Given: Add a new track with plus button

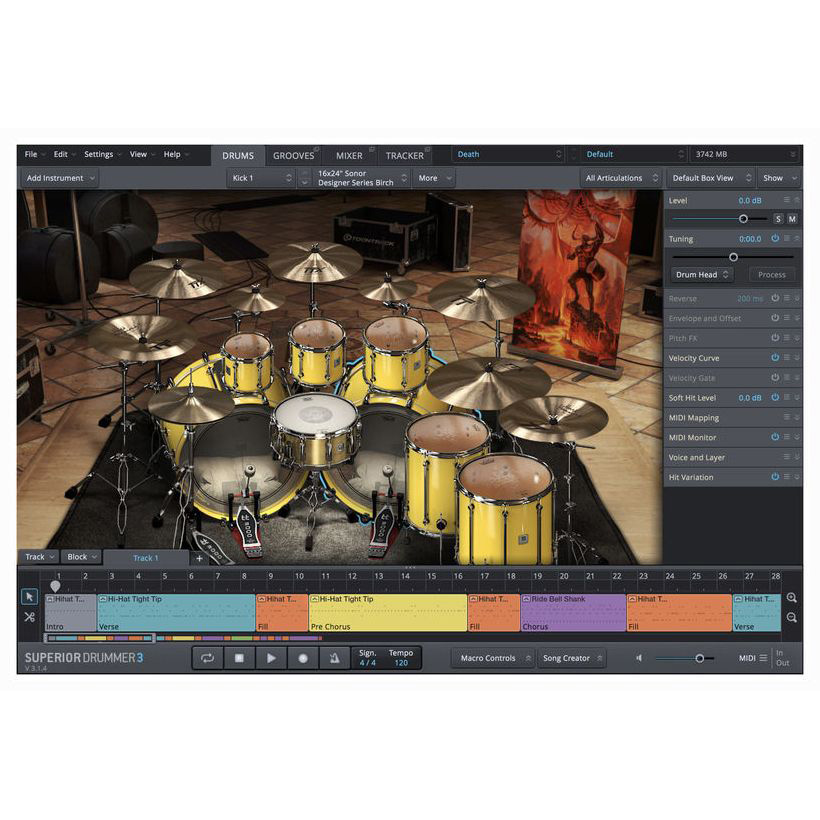Looking at the screenshot, I should click(199, 558).
